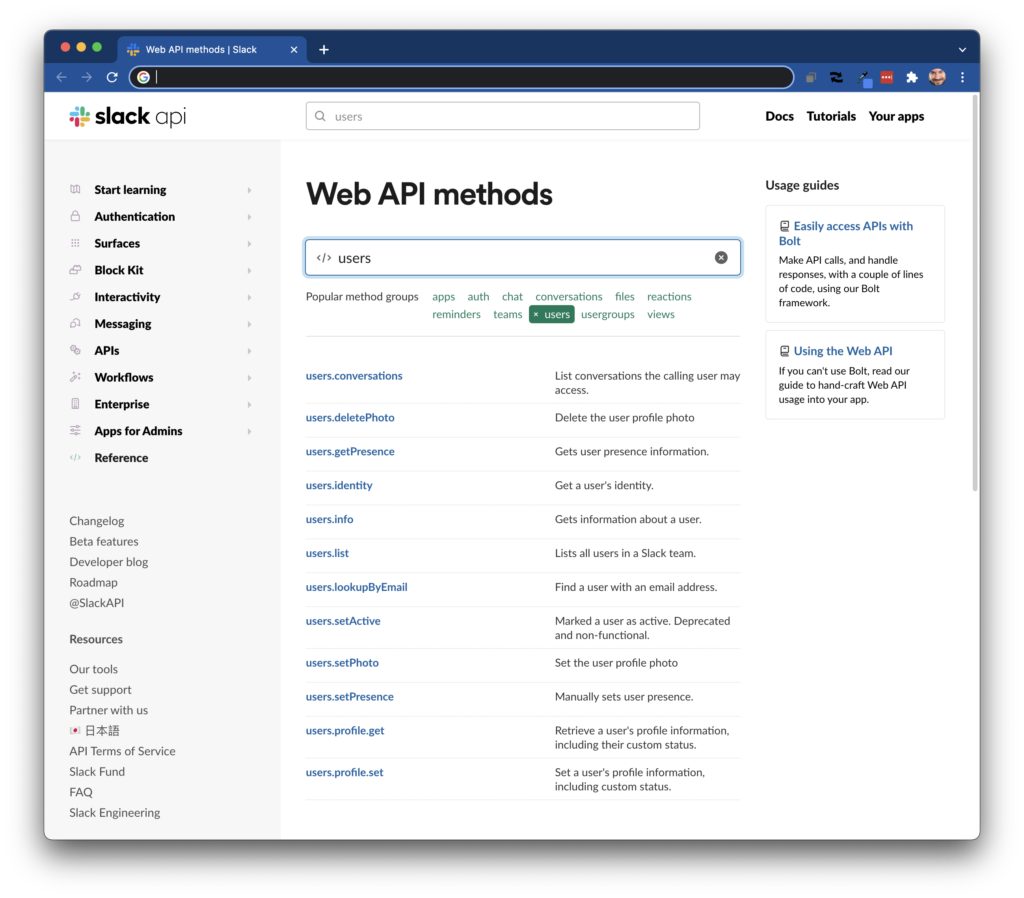Screen dimensions: 1024x898
Task: Open the Changelog link in sidebar
Action: click(x=97, y=521)
